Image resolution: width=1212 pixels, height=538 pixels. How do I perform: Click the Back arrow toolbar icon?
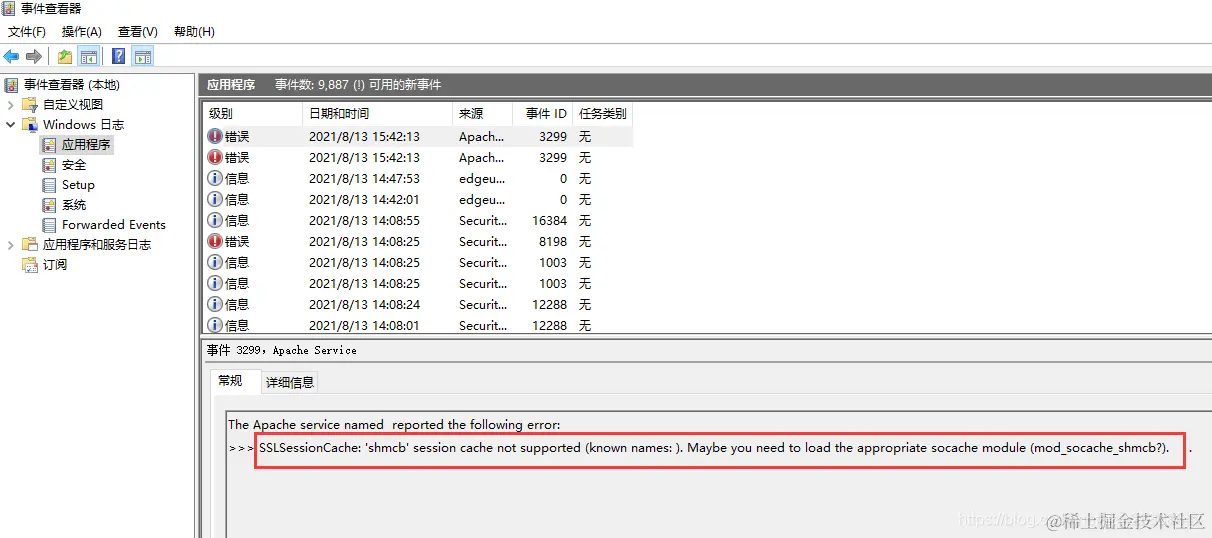pyautogui.click(x=12, y=57)
